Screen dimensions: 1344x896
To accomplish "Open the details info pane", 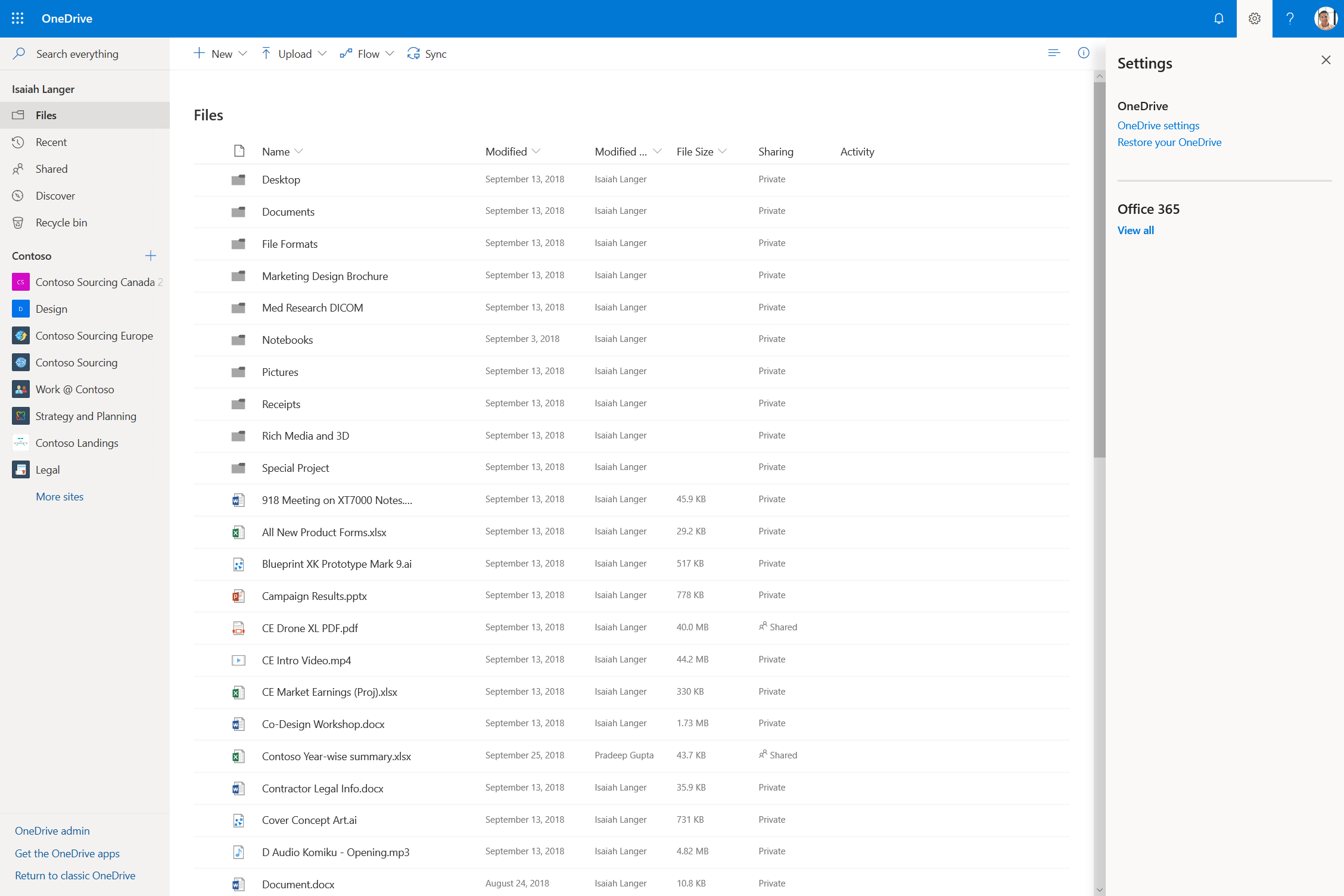I will pos(1083,53).
